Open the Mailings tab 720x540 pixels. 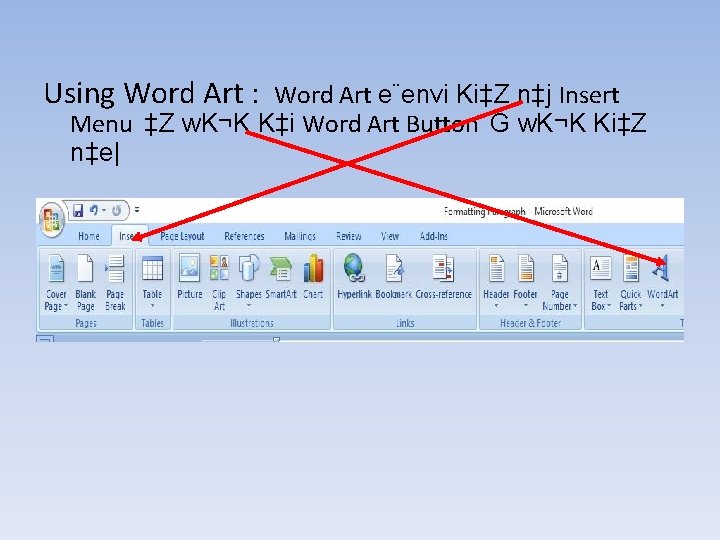point(300,236)
